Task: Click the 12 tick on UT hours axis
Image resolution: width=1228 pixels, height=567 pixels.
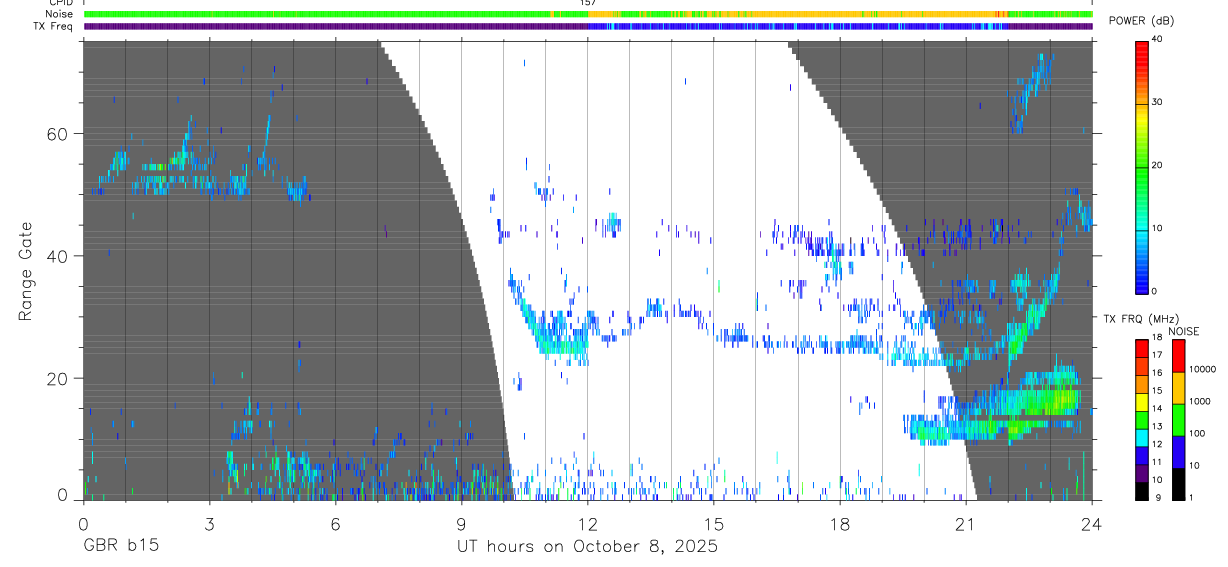Action: tap(587, 522)
